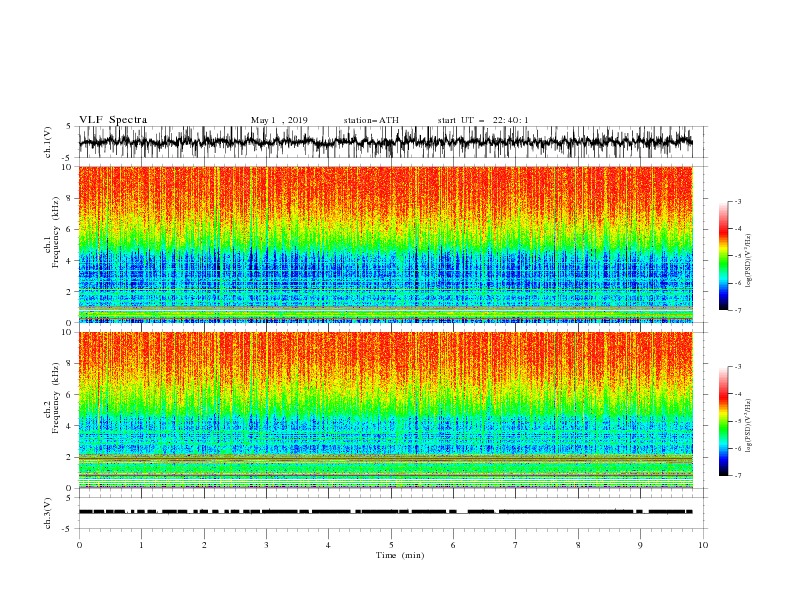792x612 pixels.
Task: Click the "ch.1(V)" vertical axis label
Action: pyautogui.click(x=48, y=142)
